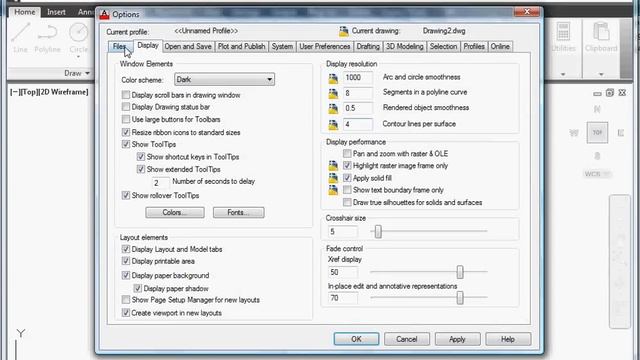Enable Use large buttons for Toolbars

(126, 119)
